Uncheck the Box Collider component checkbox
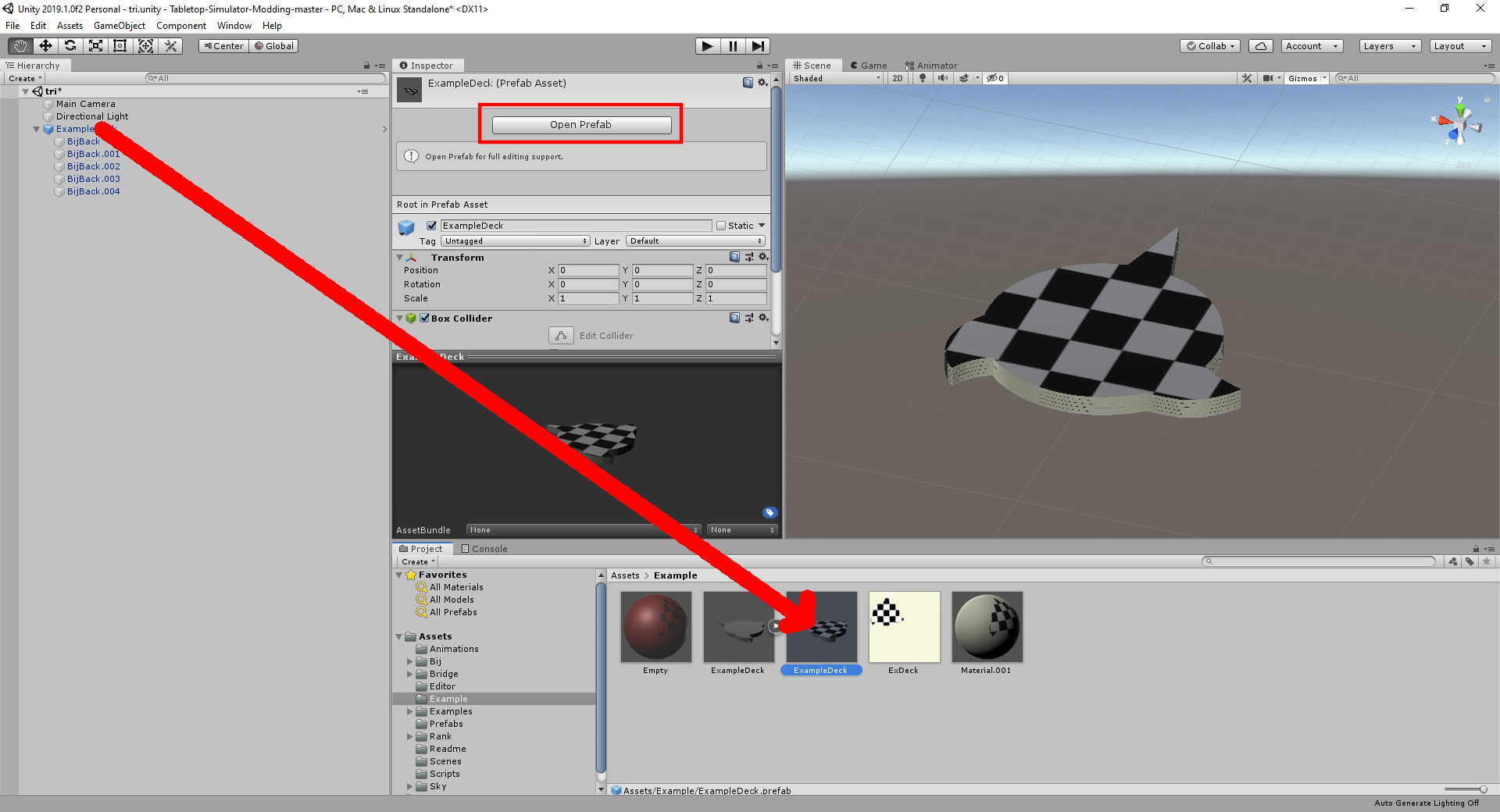 (x=425, y=319)
